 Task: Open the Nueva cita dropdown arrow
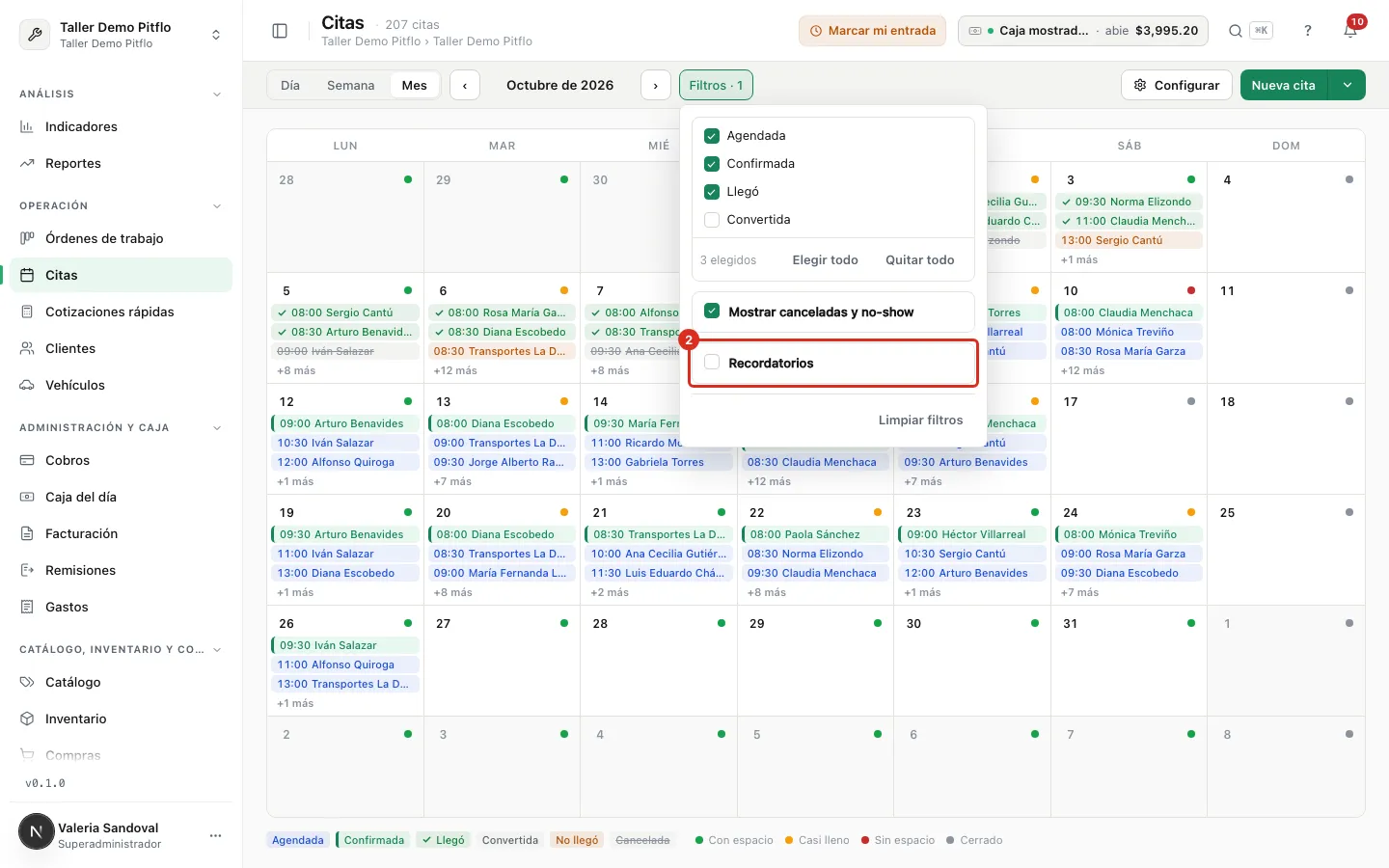click(x=1348, y=85)
